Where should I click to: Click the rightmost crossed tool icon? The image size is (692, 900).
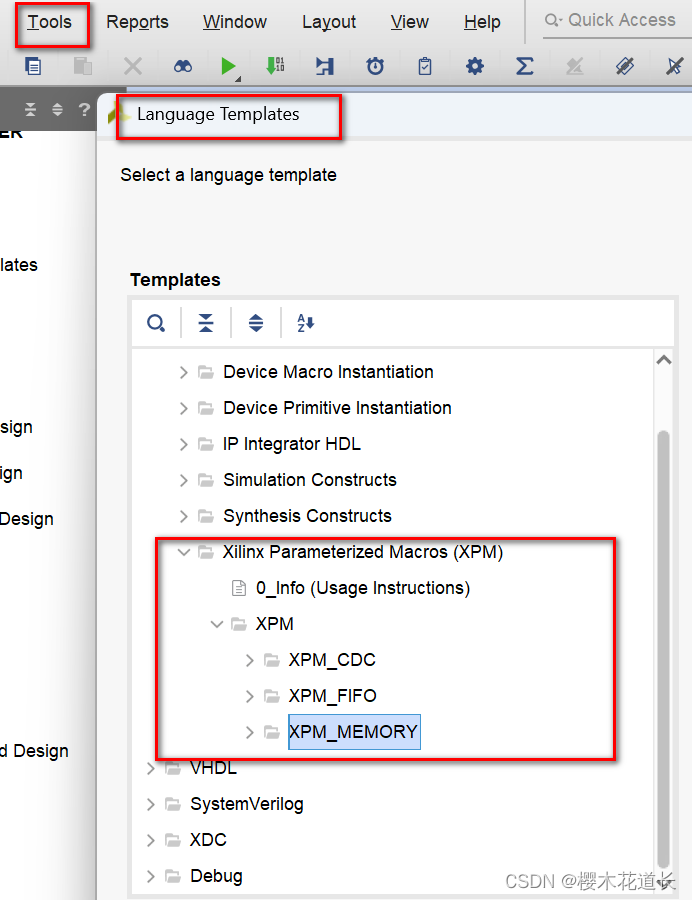674,66
